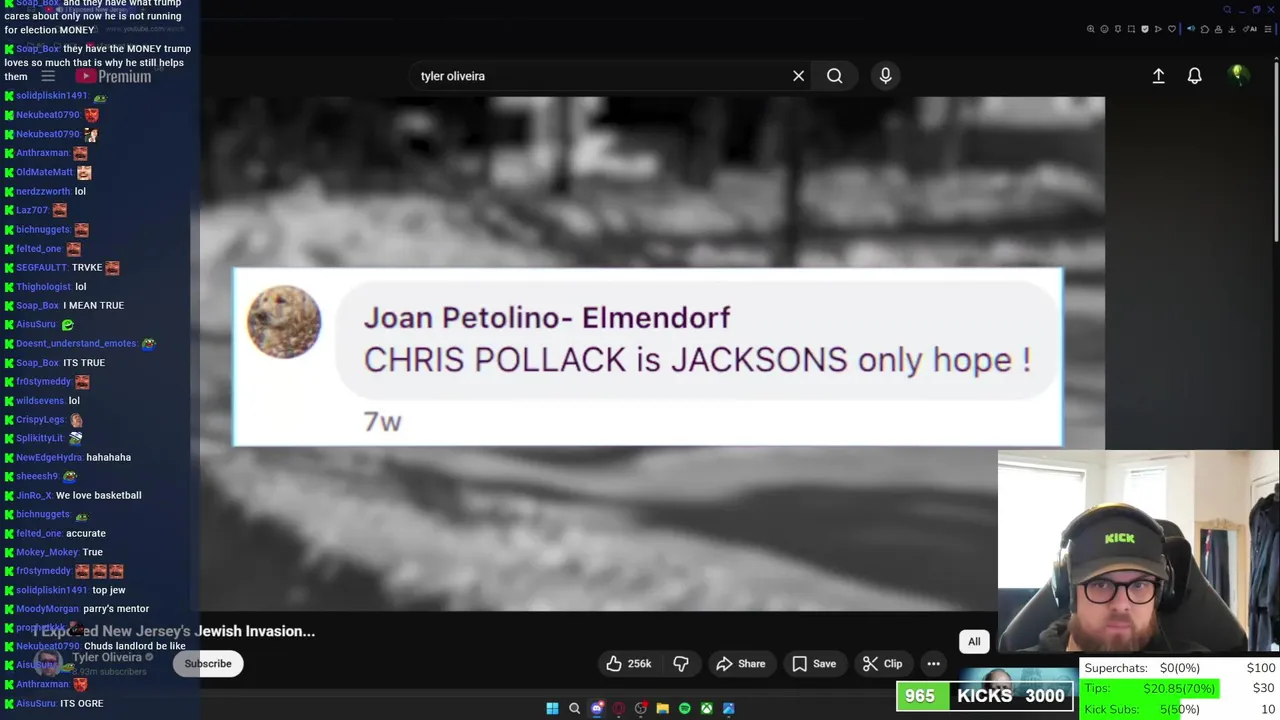Click the Joan Petolino comment avatar

[x=284, y=322]
